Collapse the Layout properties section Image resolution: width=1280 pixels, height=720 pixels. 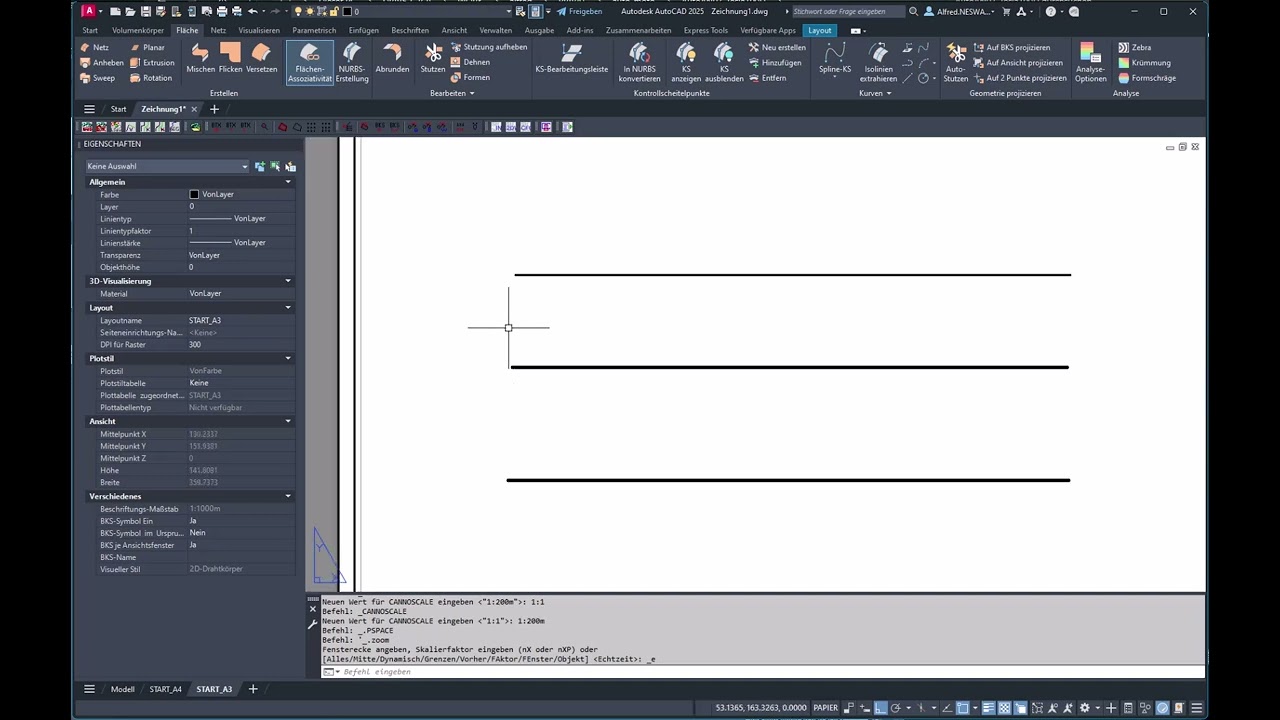pos(288,308)
